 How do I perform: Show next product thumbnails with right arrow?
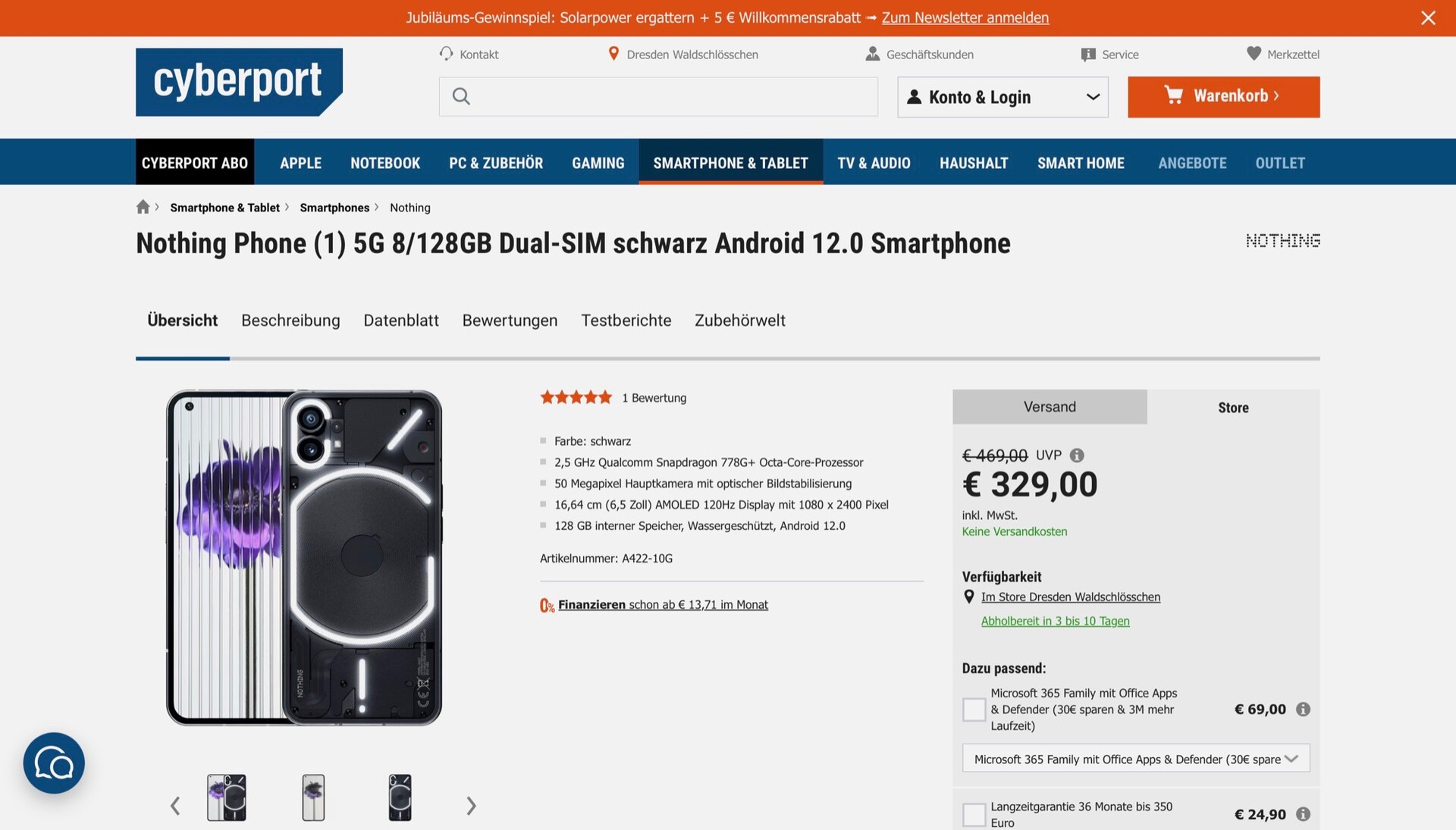471,806
